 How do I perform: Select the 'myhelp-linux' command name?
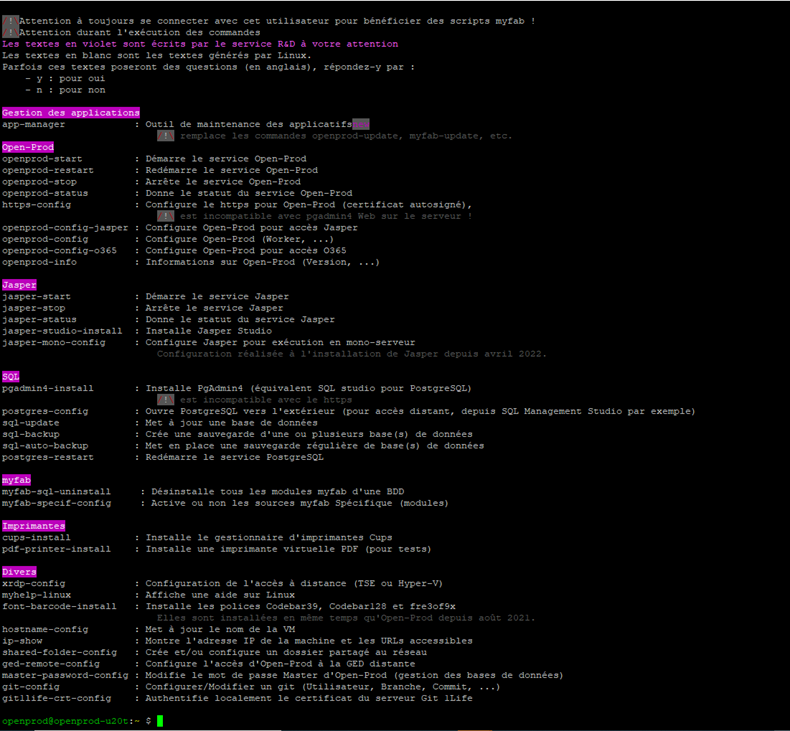click(x=36, y=595)
